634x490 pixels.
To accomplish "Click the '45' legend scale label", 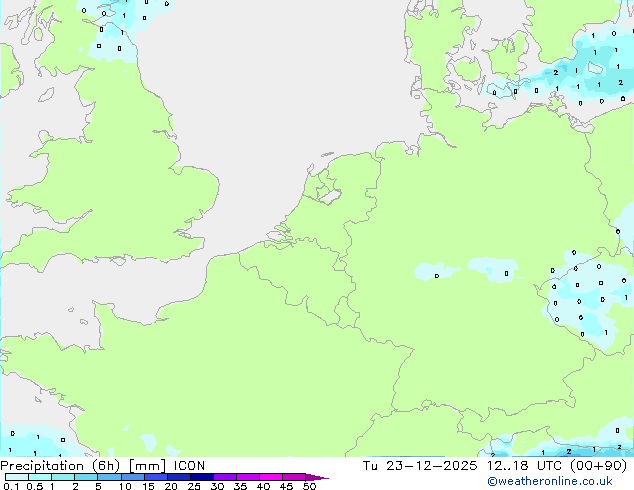I will [x=286, y=486].
